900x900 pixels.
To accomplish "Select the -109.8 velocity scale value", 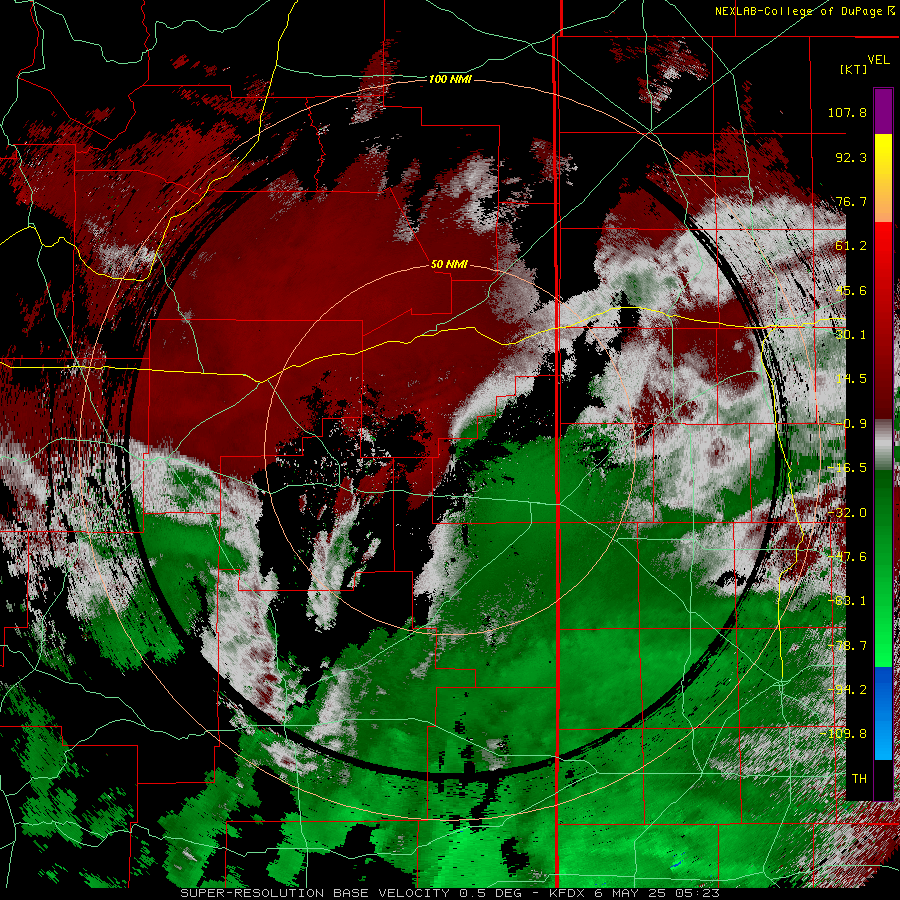I will (x=843, y=734).
